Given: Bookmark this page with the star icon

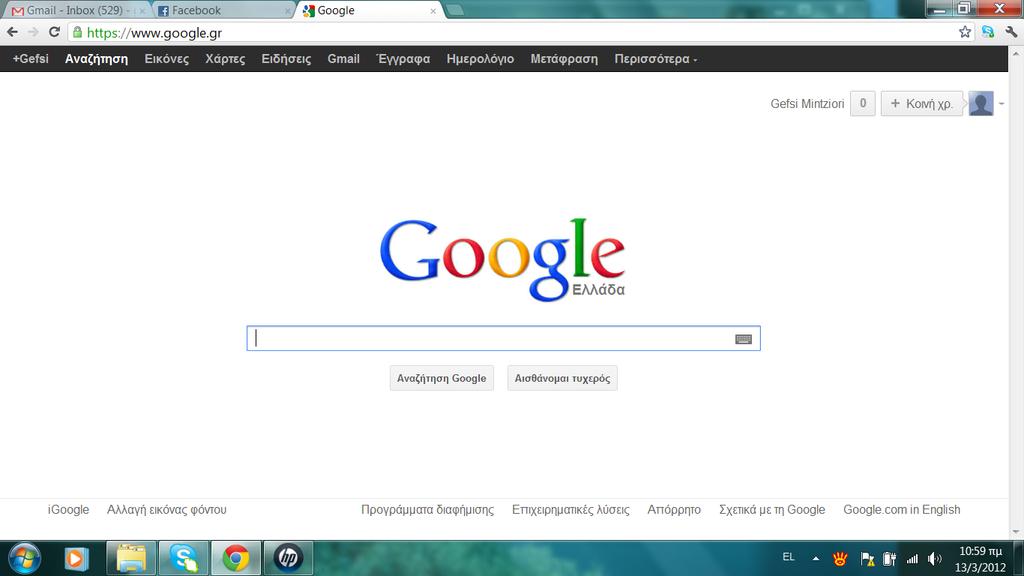Looking at the screenshot, I should (x=965, y=32).
